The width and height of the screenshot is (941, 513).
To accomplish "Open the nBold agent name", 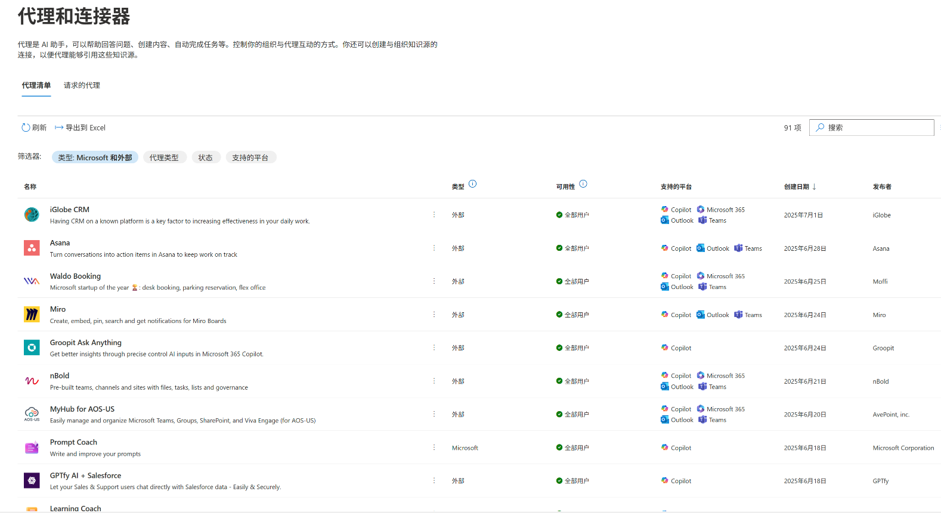I will tap(59, 376).
